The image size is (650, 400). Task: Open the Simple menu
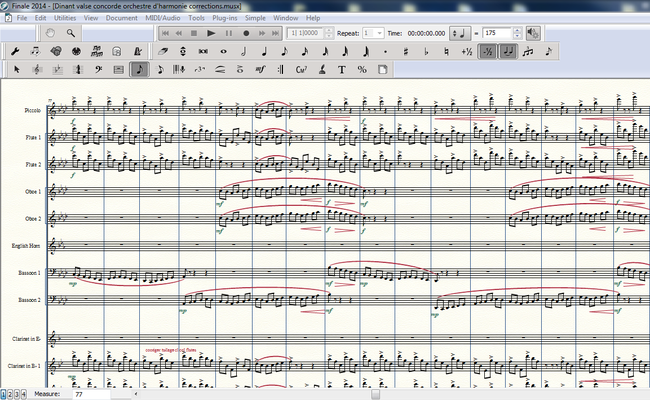[255, 18]
